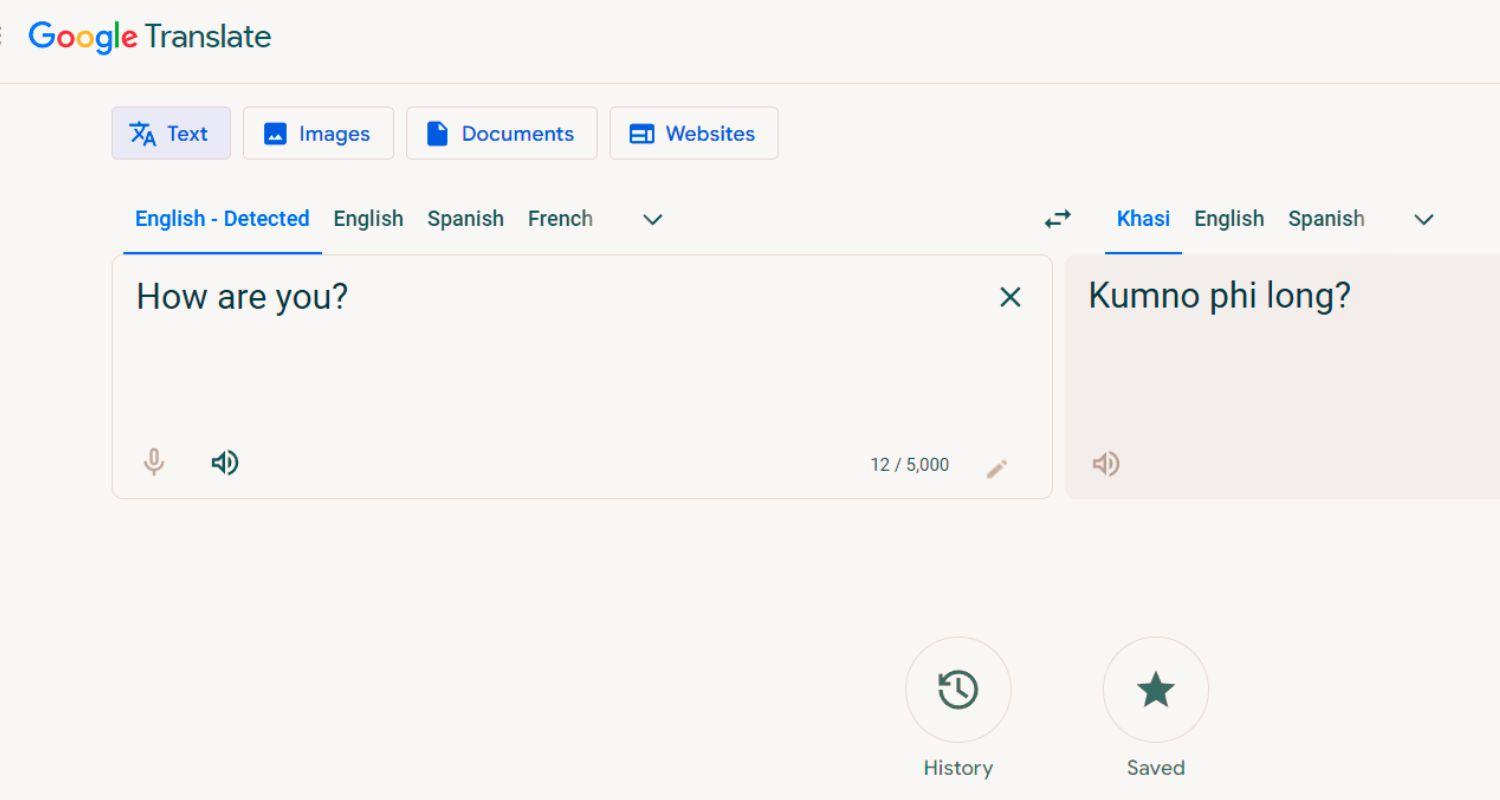Click the microphone voice input icon
Image resolution: width=1500 pixels, height=800 pixels.
click(154, 463)
